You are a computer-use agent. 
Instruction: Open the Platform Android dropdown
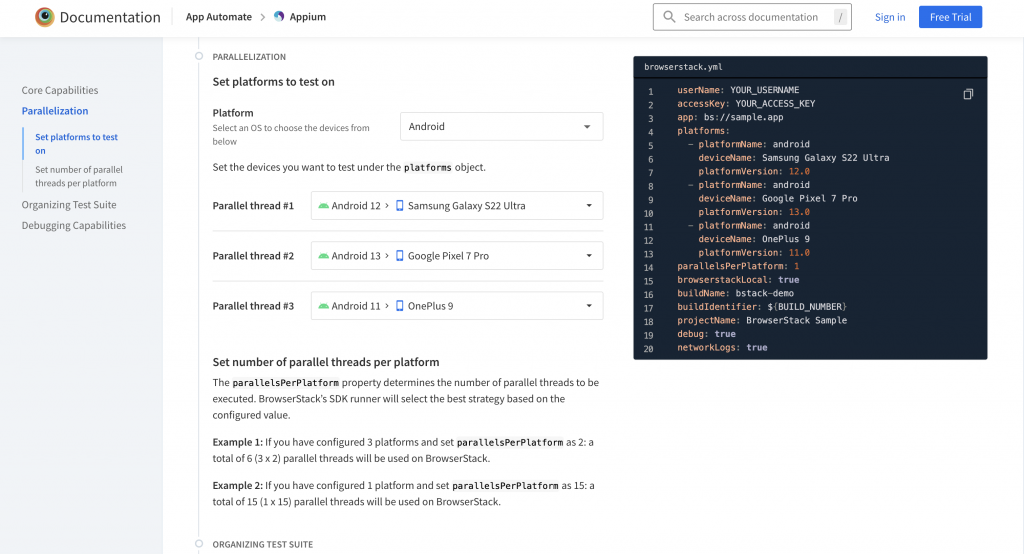[x=501, y=127]
